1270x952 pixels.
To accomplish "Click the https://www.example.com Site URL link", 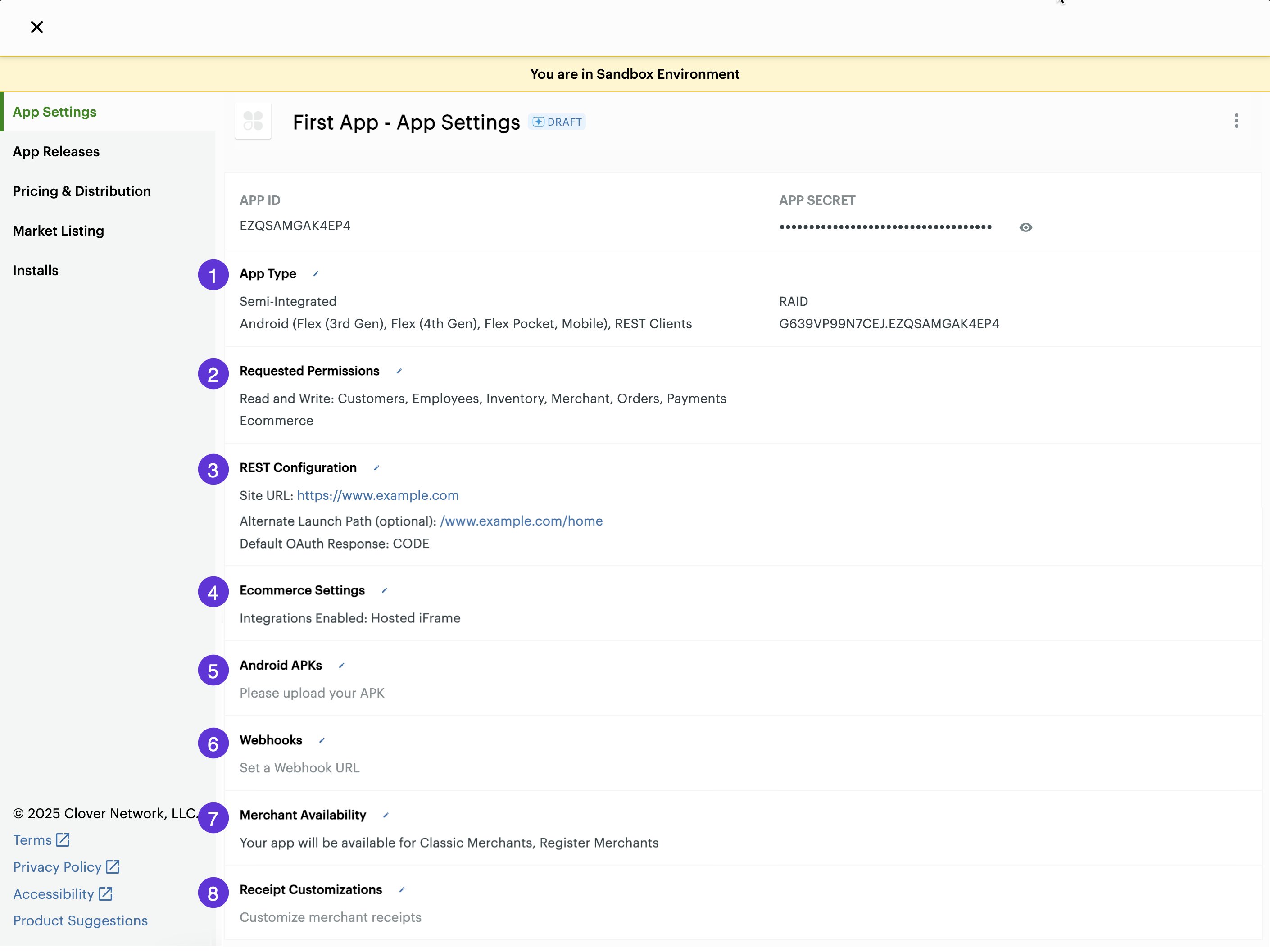I will tap(378, 495).
